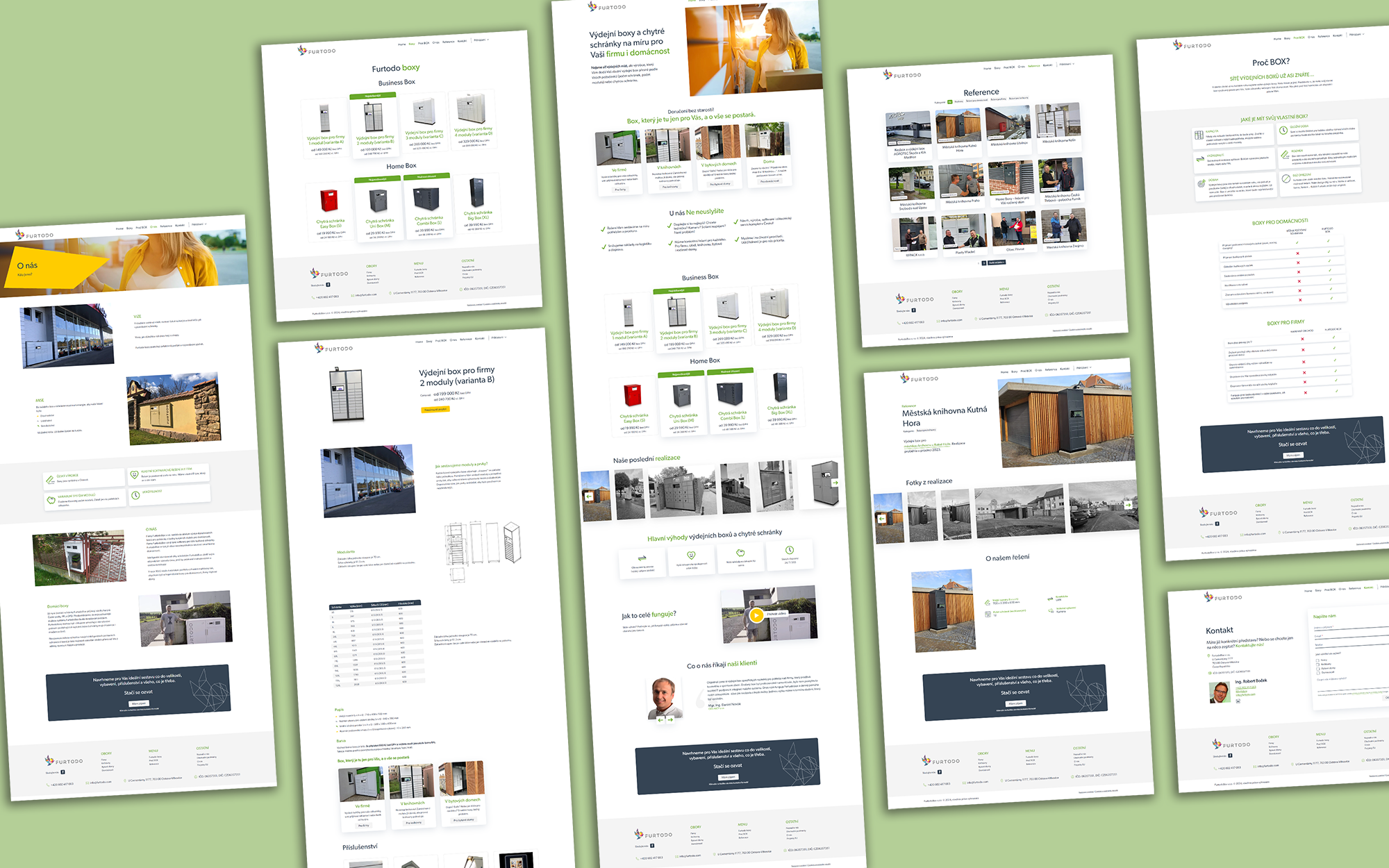Viewport: 1389px width, 868px height.
Task: Click 'Boxy' menu item on Furtodo boxy page
Action: (412, 44)
